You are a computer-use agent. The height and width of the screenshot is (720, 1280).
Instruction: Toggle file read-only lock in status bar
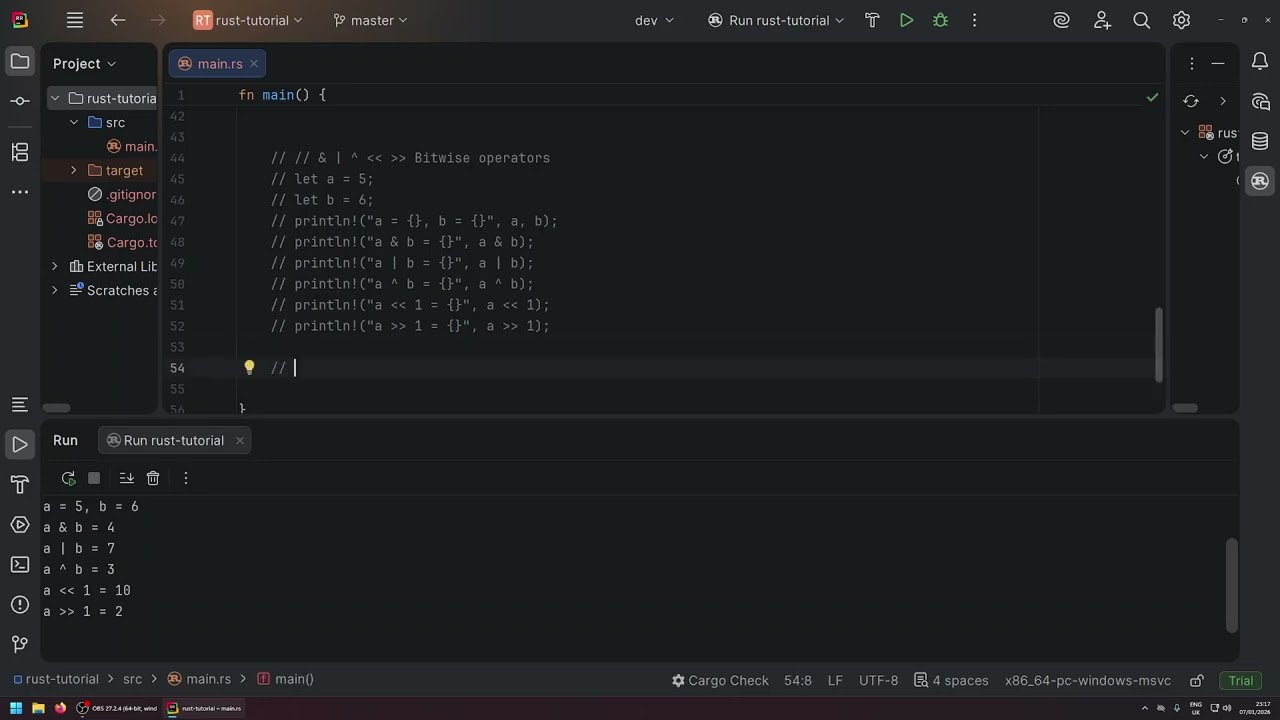[x=1197, y=680]
